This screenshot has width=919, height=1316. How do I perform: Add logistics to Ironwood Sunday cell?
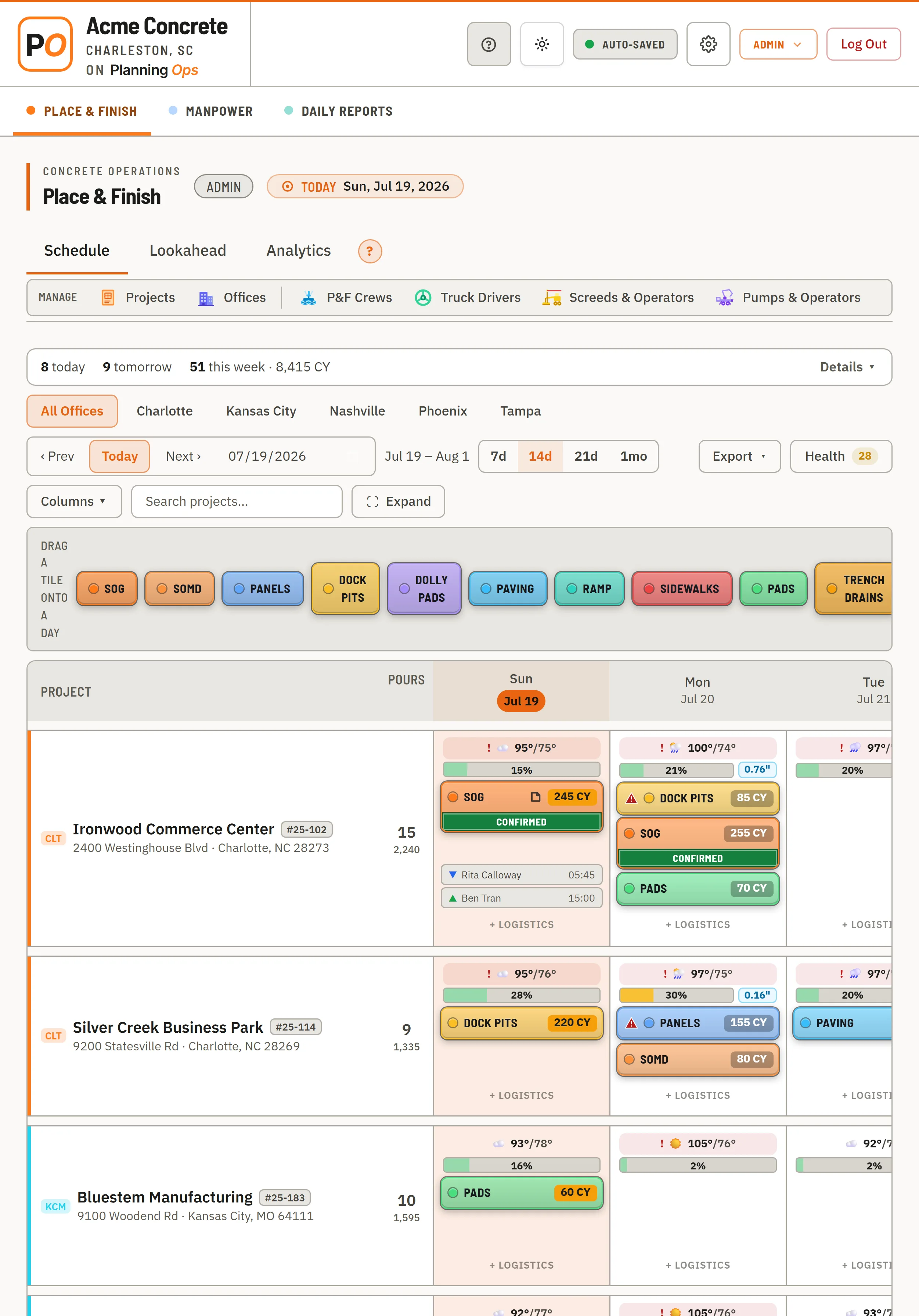(521, 924)
